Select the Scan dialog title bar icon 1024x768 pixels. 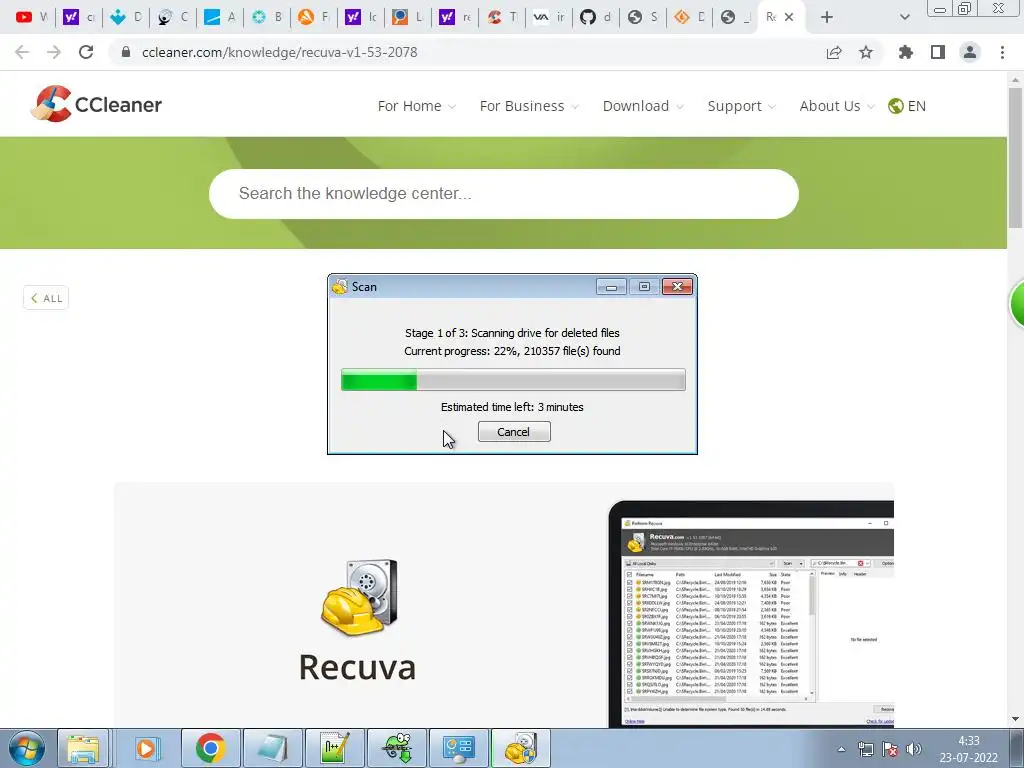pos(340,286)
